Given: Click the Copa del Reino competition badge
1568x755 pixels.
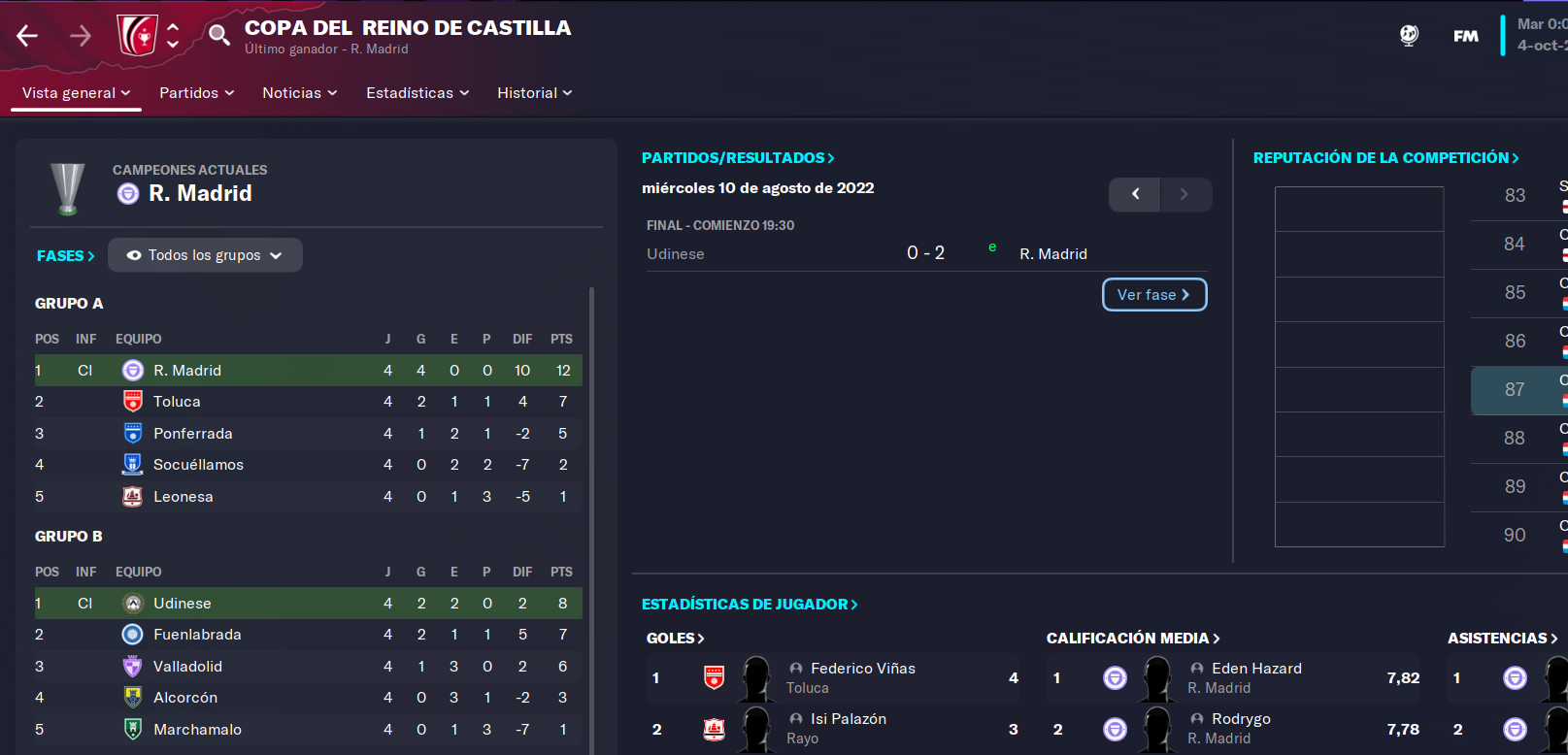Looking at the screenshot, I should 137,35.
